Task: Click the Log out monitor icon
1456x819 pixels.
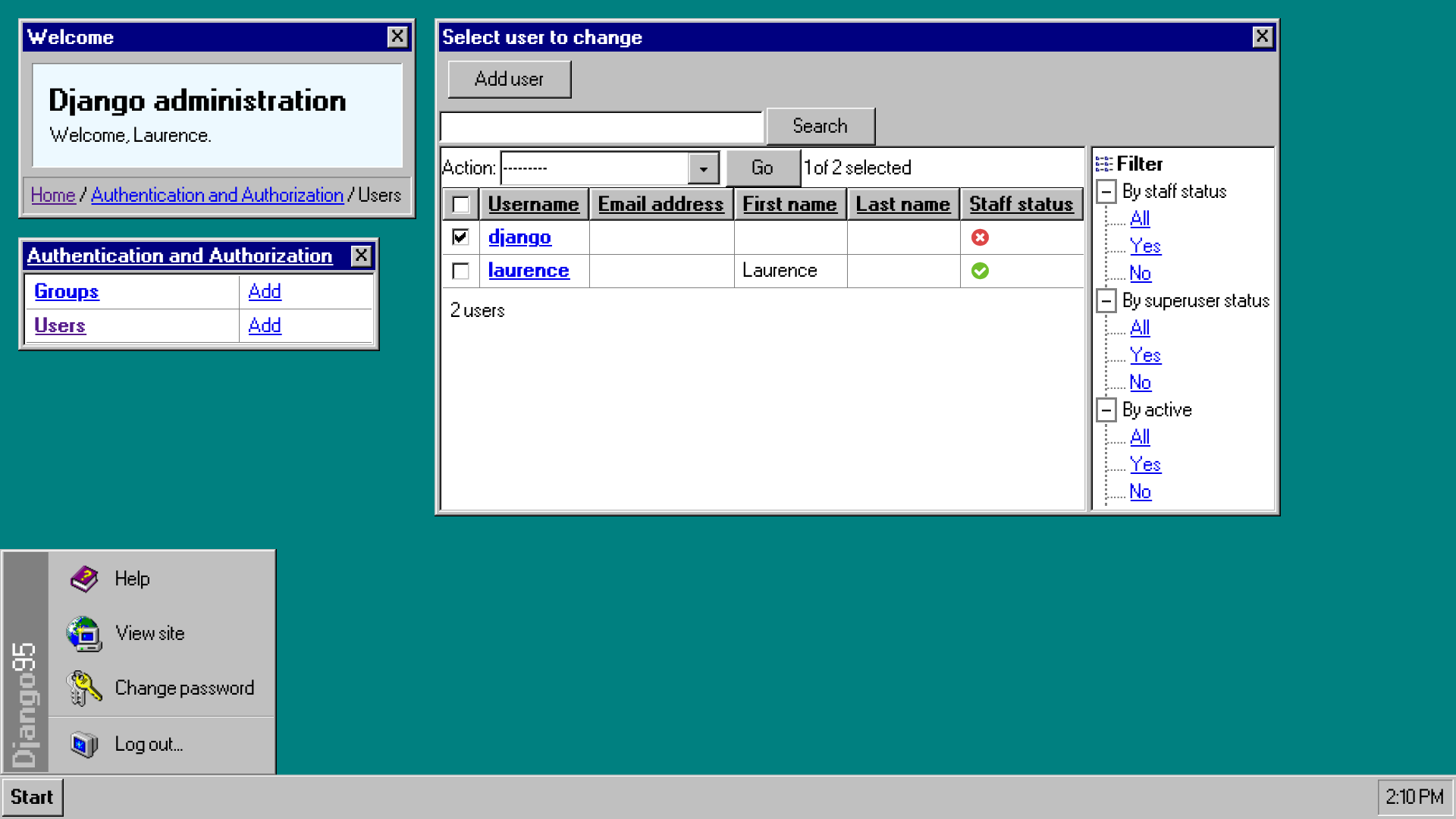Action: (84, 744)
